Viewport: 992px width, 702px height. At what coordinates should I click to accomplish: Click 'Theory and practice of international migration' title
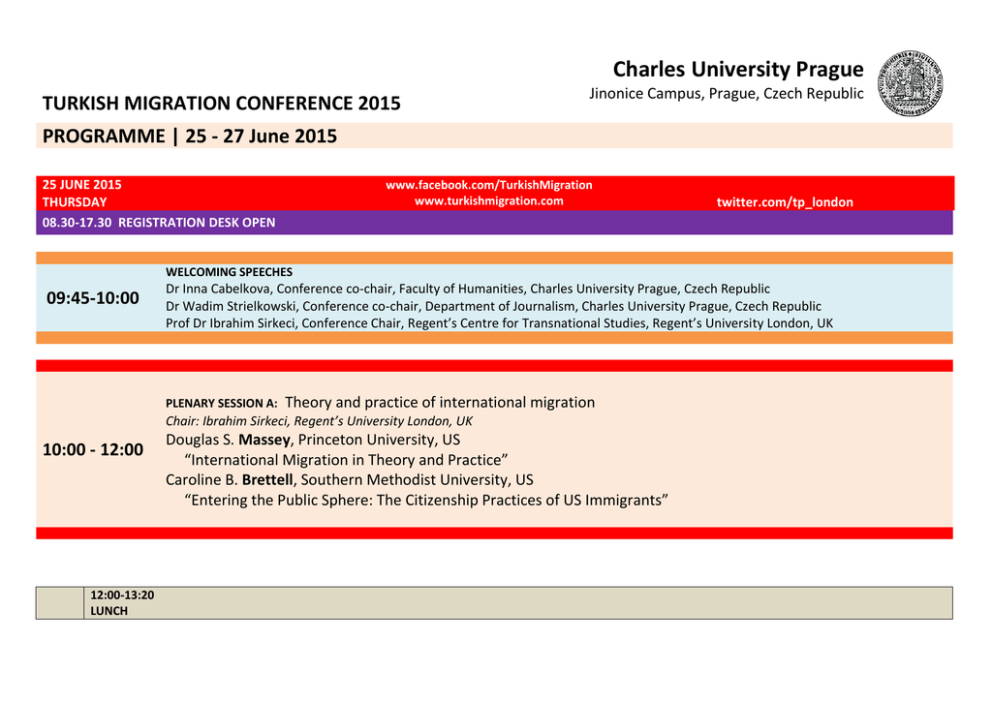tap(440, 402)
